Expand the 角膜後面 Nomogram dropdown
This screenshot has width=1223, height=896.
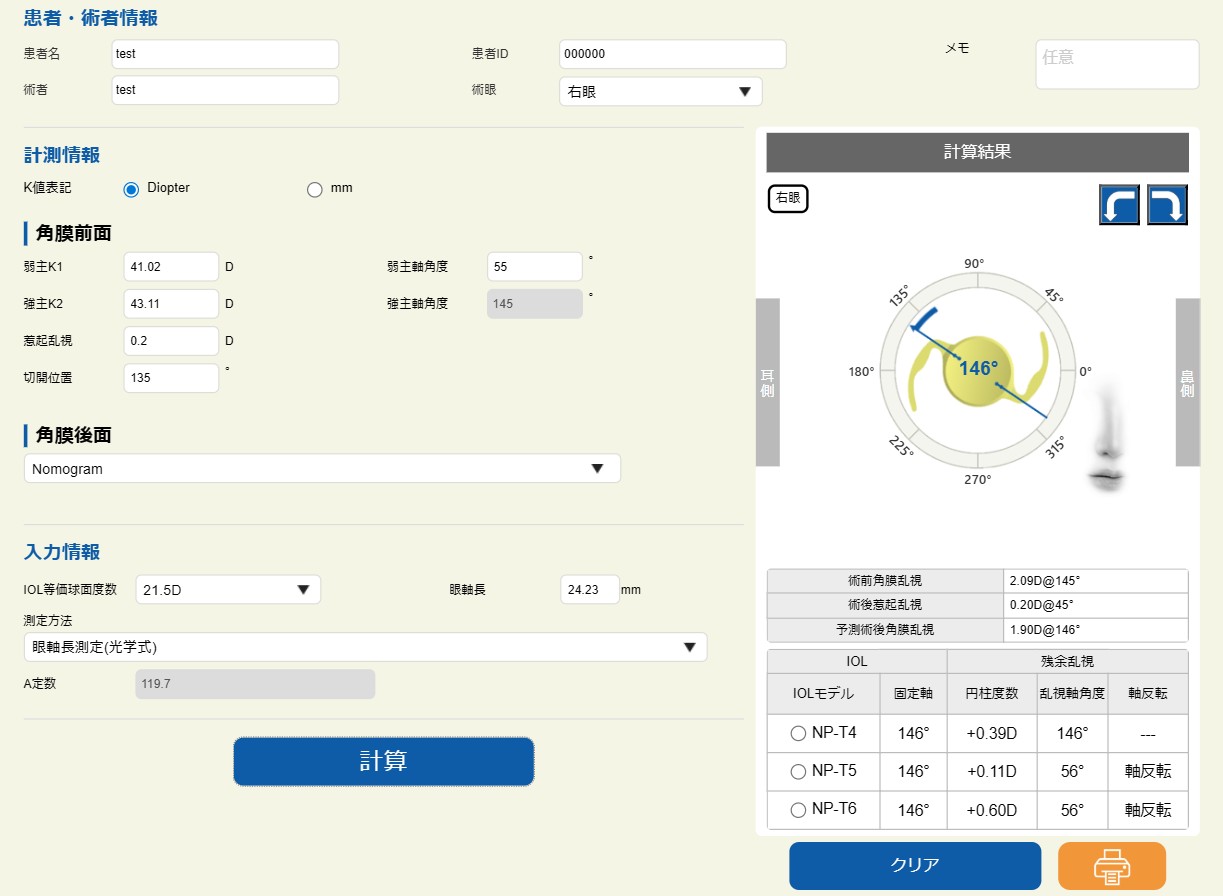click(322, 468)
